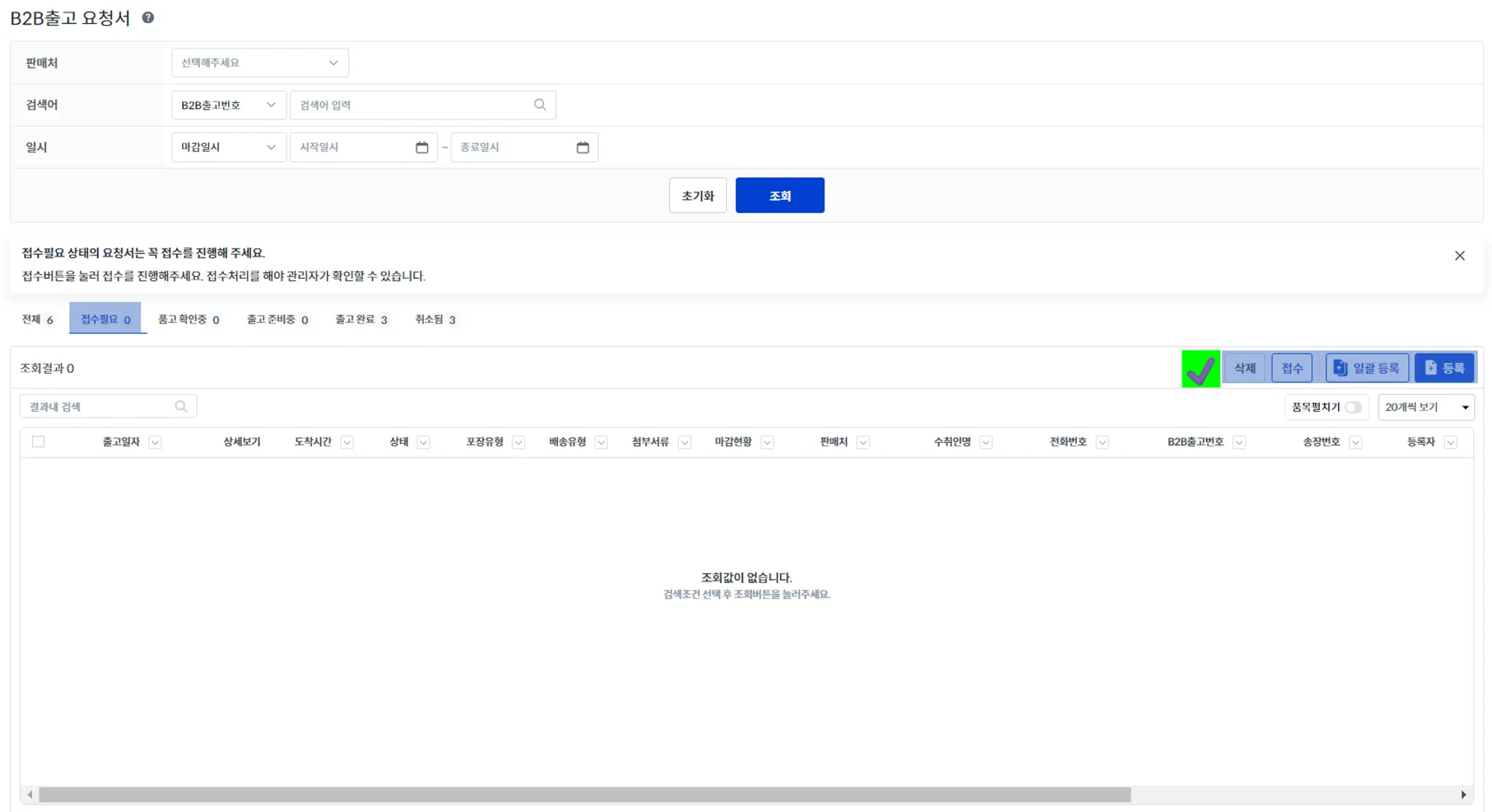Switch to the 취소됨 tab
This screenshot has width=1492, height=812.
(435, 319)
